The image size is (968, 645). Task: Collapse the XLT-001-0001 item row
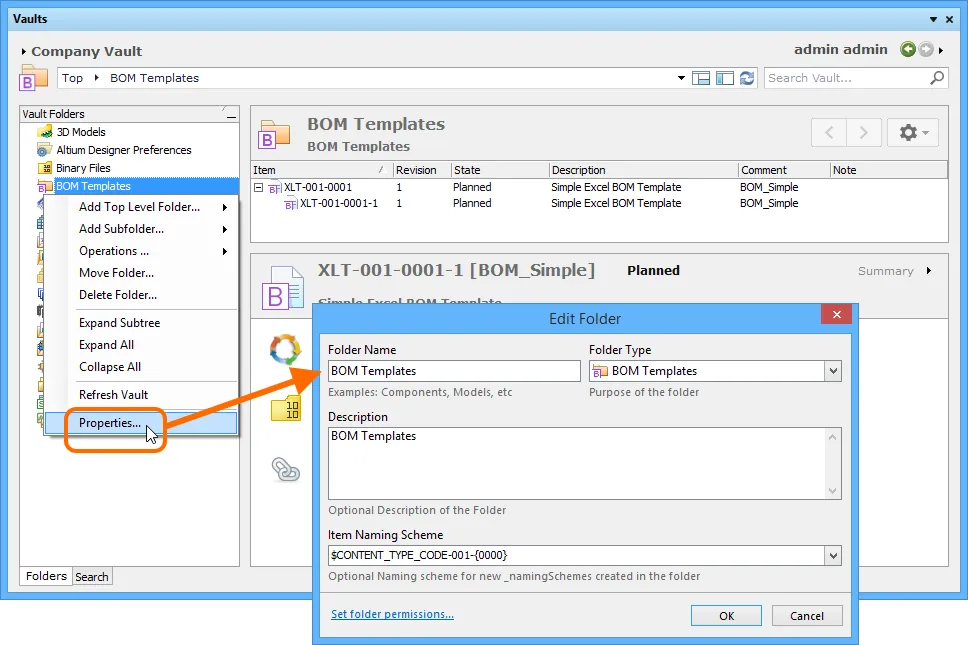pyautogui.click(x=259, y=188)
